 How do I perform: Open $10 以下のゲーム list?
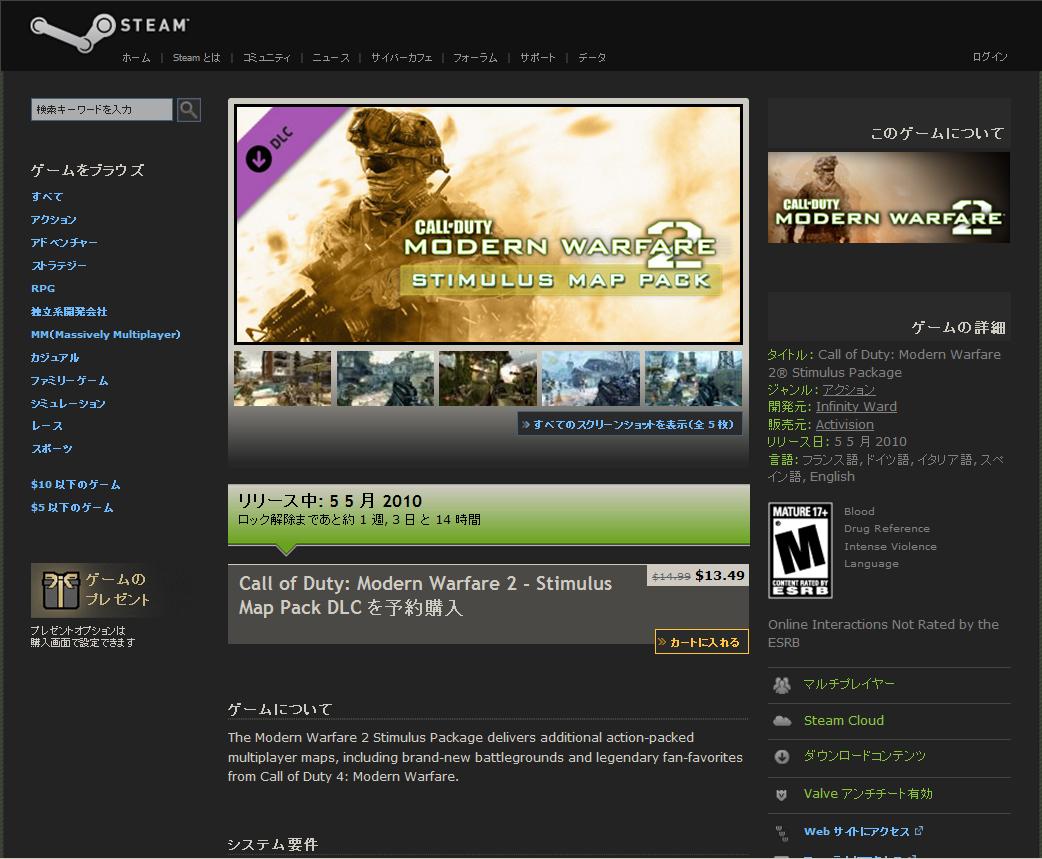[x=76, y=484]
